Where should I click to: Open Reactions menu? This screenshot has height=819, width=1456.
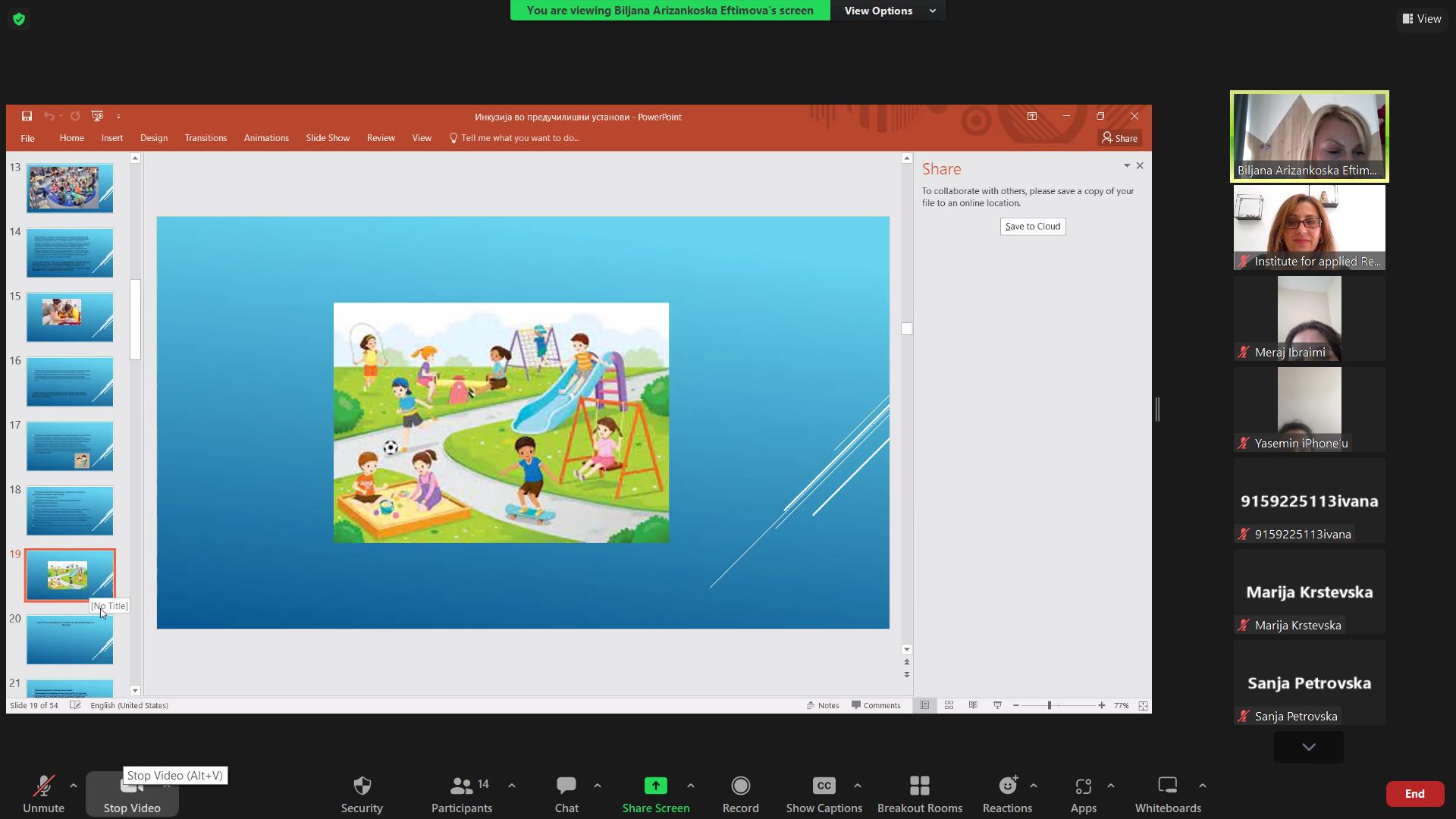click(1007, 793)
